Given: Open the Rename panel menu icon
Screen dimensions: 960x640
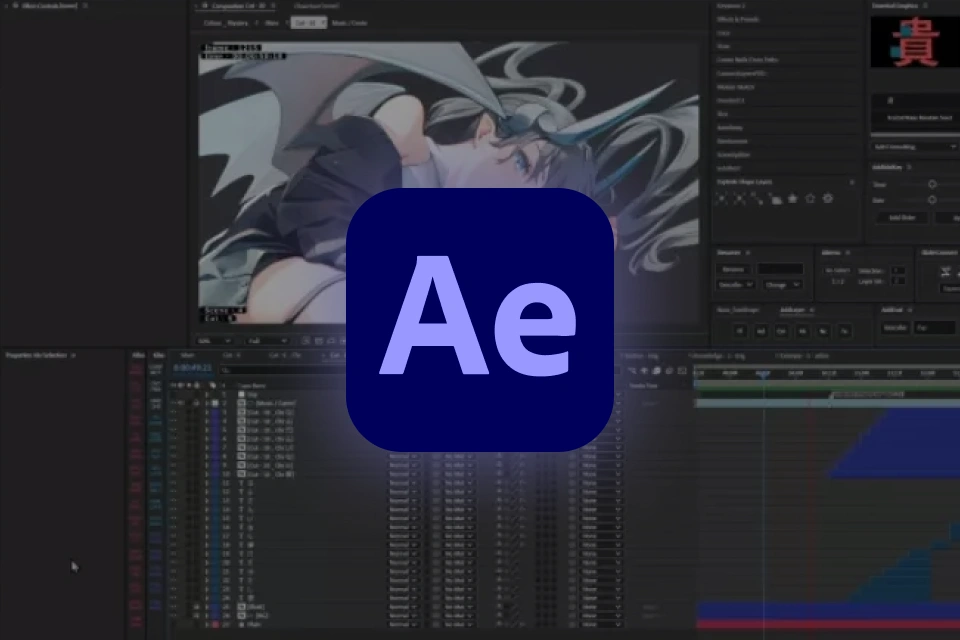Looking at the screenshot, I should (748, 252).
